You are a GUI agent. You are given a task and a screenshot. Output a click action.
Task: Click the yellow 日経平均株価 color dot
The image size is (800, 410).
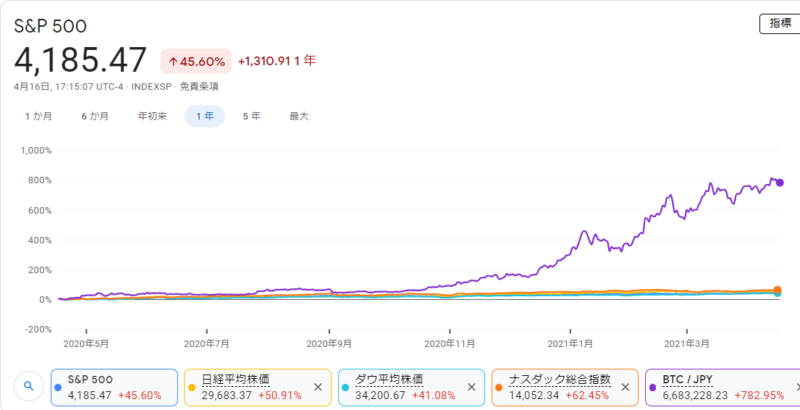[x=192, y=387]
